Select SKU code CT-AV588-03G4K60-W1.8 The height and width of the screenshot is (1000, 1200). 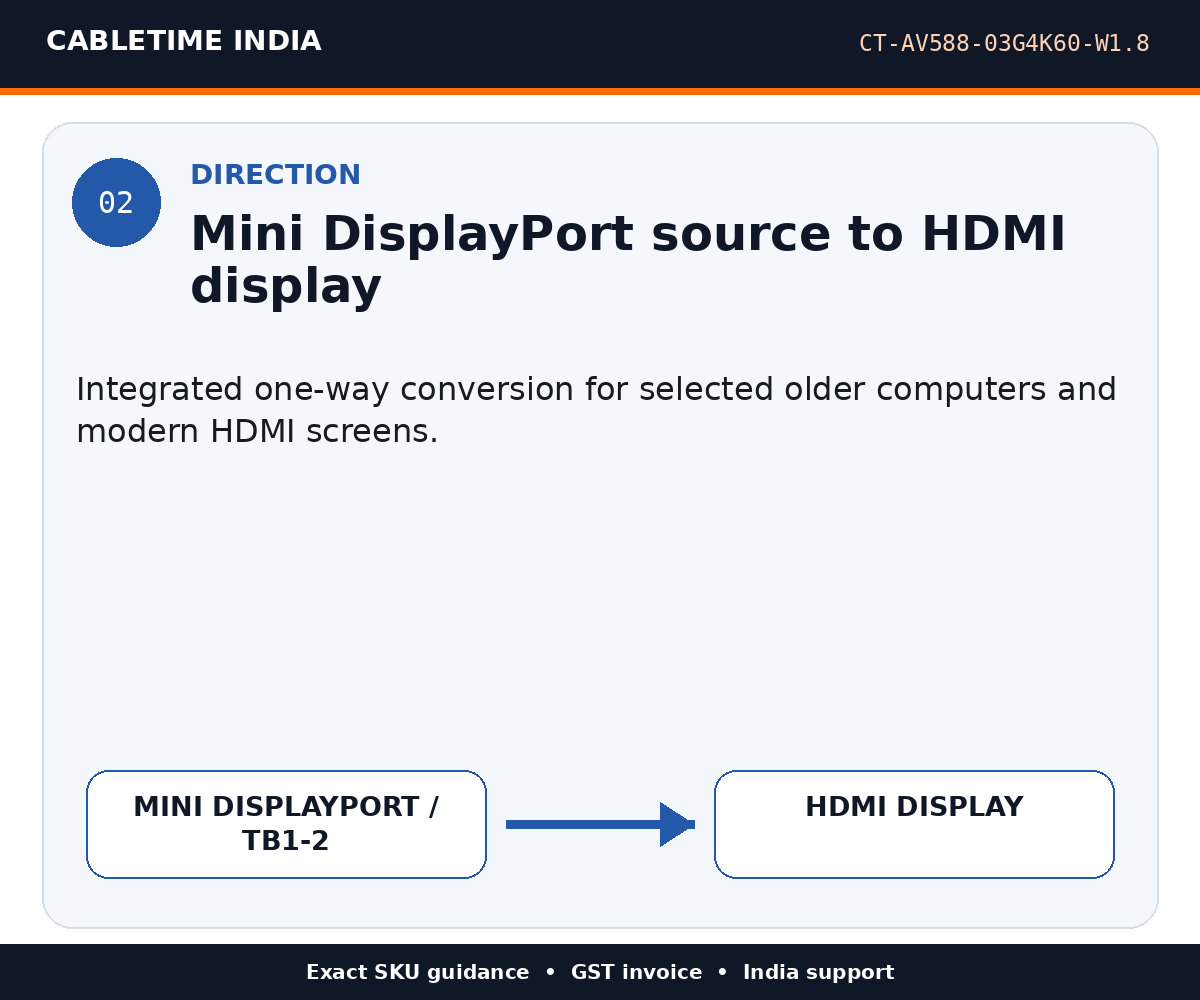(1004, 44)
